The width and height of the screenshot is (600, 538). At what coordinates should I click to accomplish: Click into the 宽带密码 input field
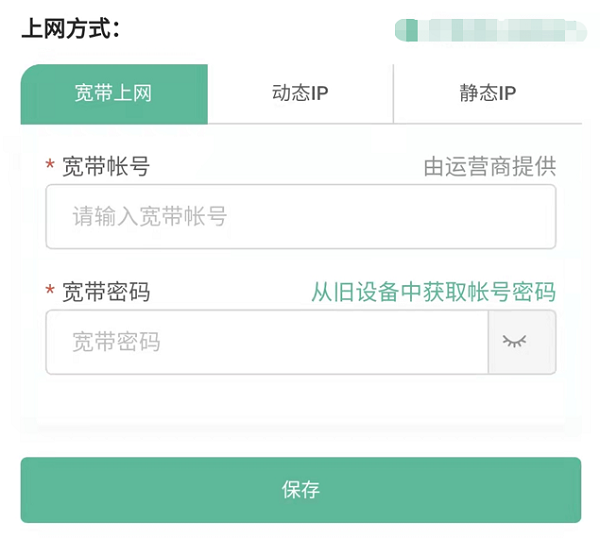pyautogui.click(x=266, y=342)
